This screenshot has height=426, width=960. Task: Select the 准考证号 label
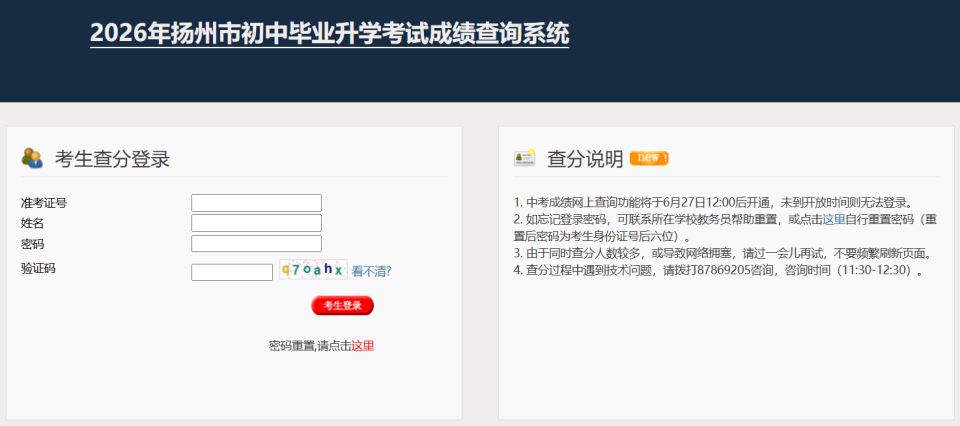click(43, 204)
